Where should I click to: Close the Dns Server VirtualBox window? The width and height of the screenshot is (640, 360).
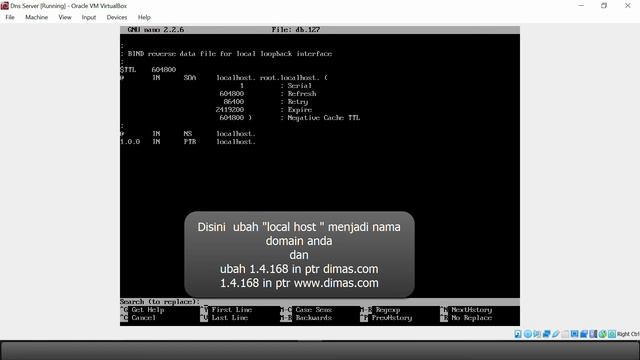[628, 6]
